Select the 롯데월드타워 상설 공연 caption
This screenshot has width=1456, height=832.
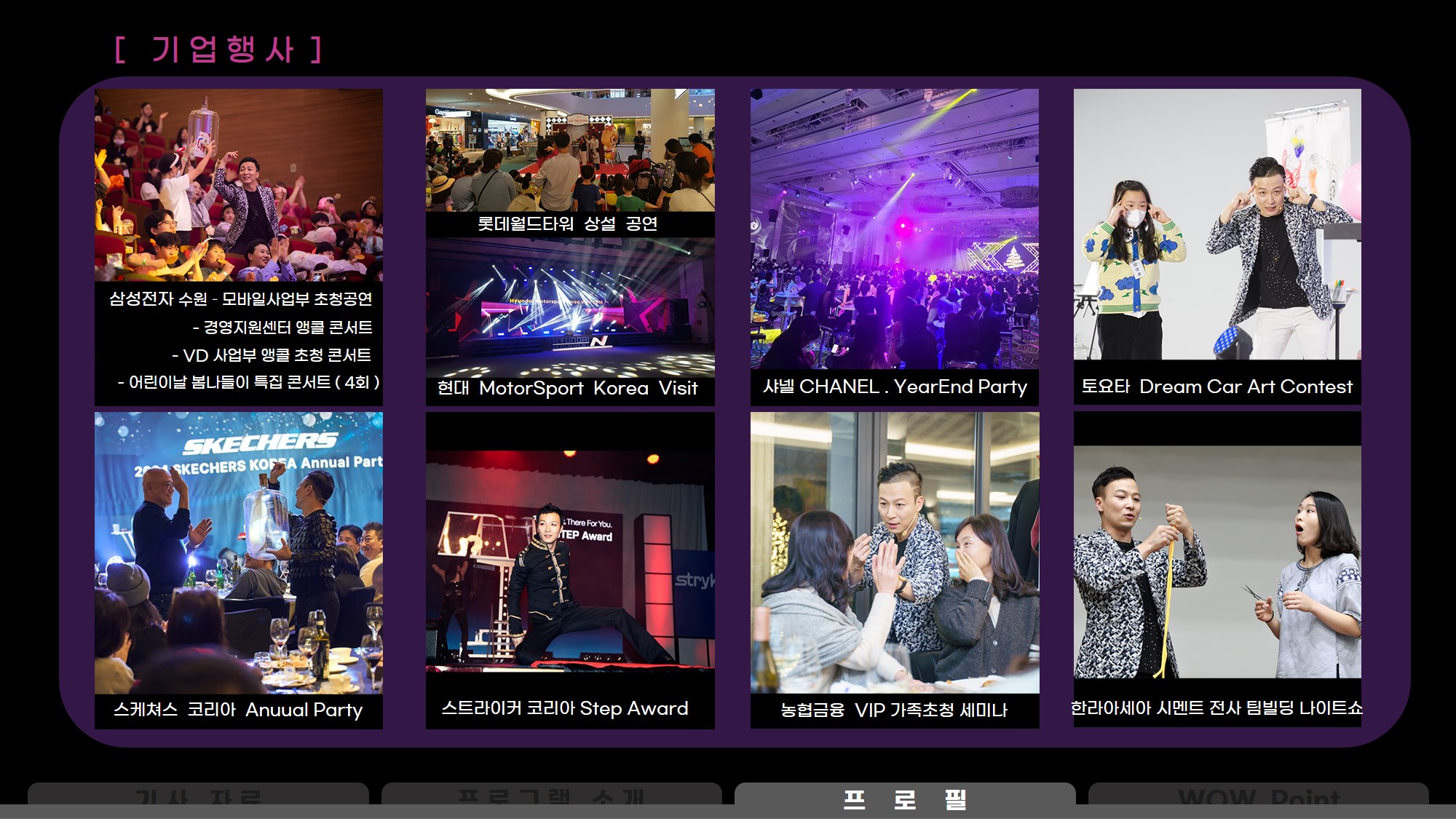(568, 224)
